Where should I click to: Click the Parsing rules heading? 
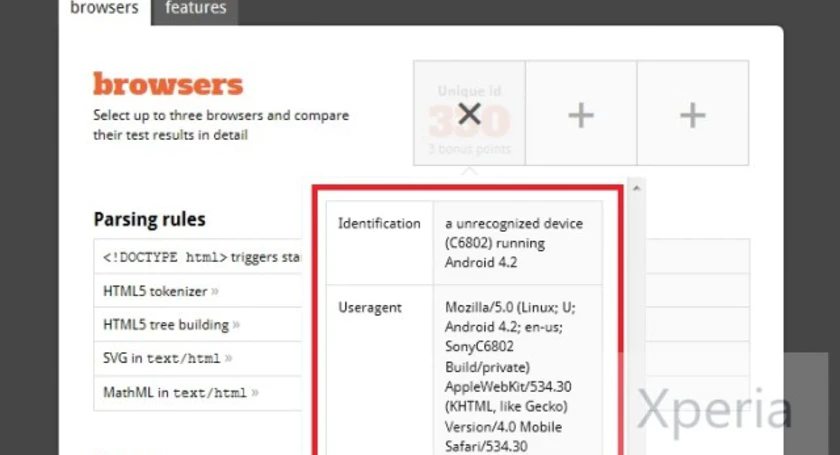[149, 219]
